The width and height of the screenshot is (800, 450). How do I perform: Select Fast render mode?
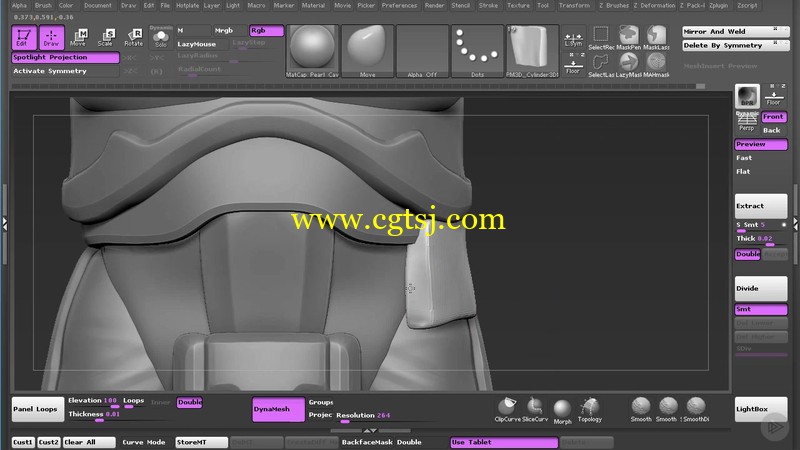pyautogui.click(x=761, y=158)
